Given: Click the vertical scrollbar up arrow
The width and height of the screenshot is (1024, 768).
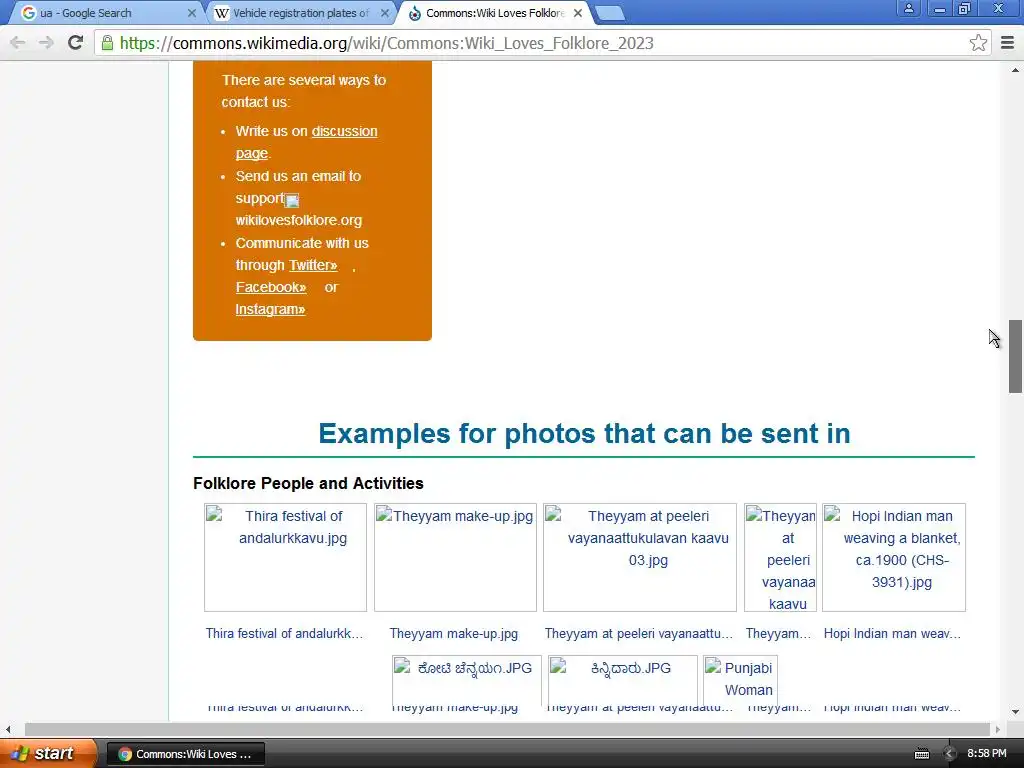Looking at the screenshot, I should click(1015, 69).
